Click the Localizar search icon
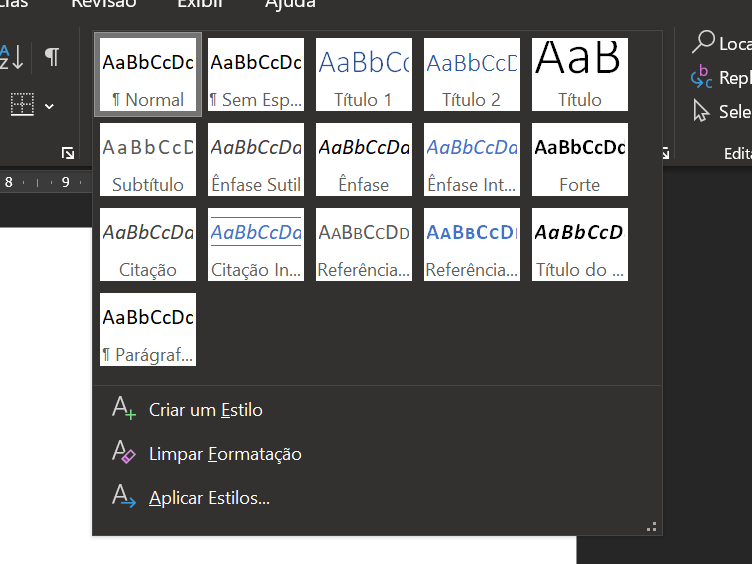Screen dimensions: 752x564 (x=704, y=42)
